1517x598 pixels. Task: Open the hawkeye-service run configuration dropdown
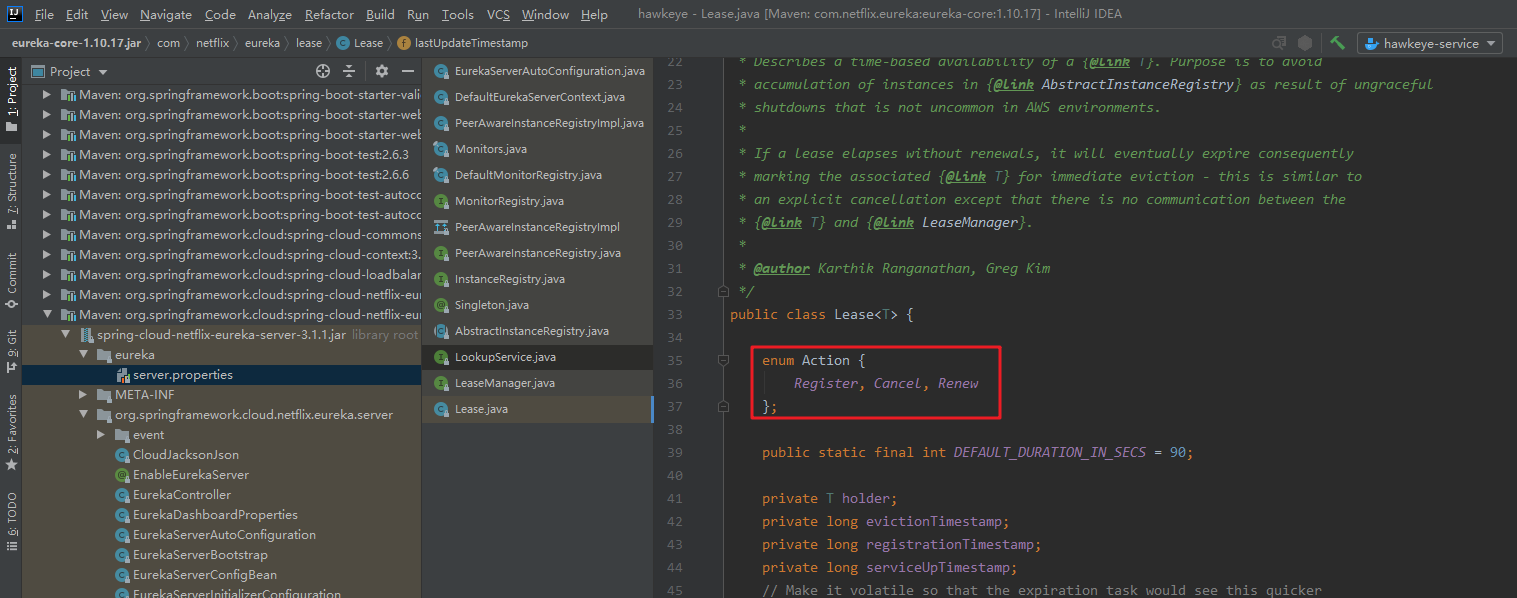pyautogui.click(x=1430, y=43)
